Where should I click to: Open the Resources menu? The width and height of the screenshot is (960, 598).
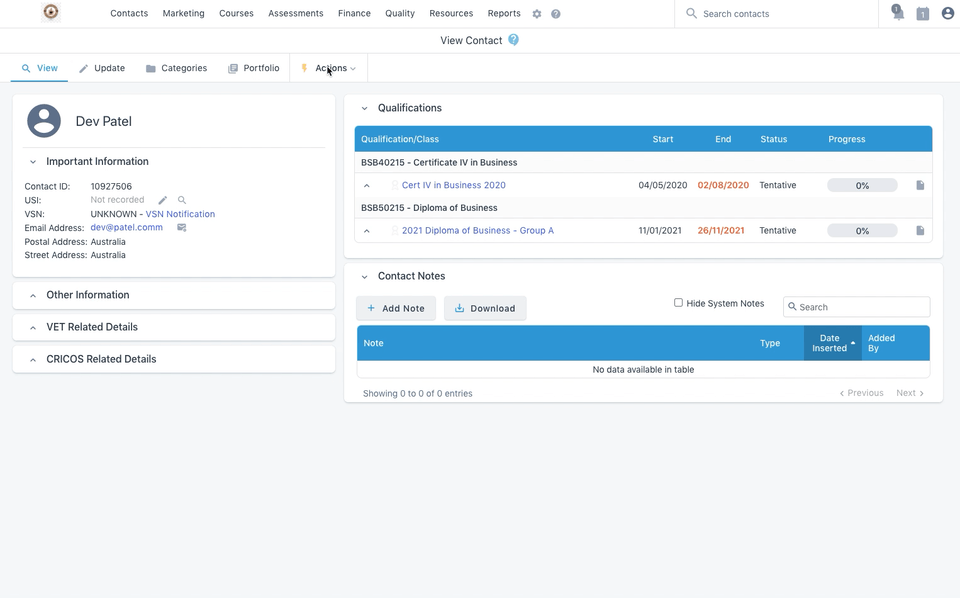click(451, 13)
